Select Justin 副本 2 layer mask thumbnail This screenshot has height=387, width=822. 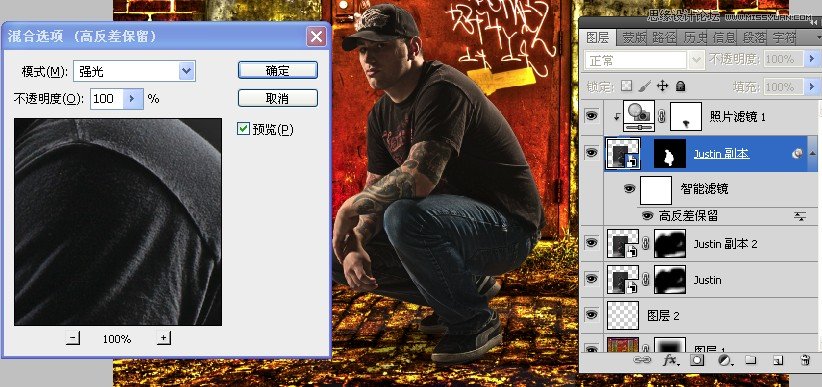669,244
